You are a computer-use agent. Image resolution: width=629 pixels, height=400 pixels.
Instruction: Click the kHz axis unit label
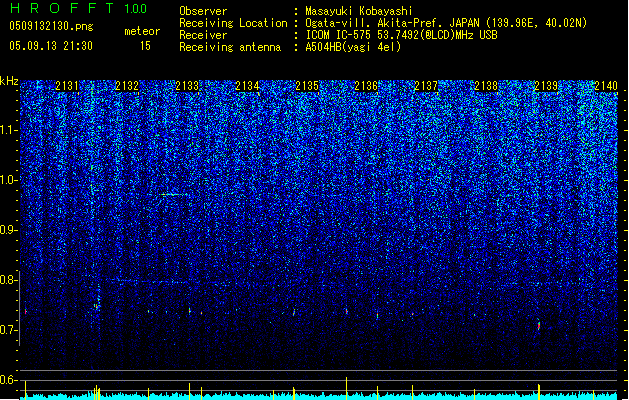tap(9, 81)
